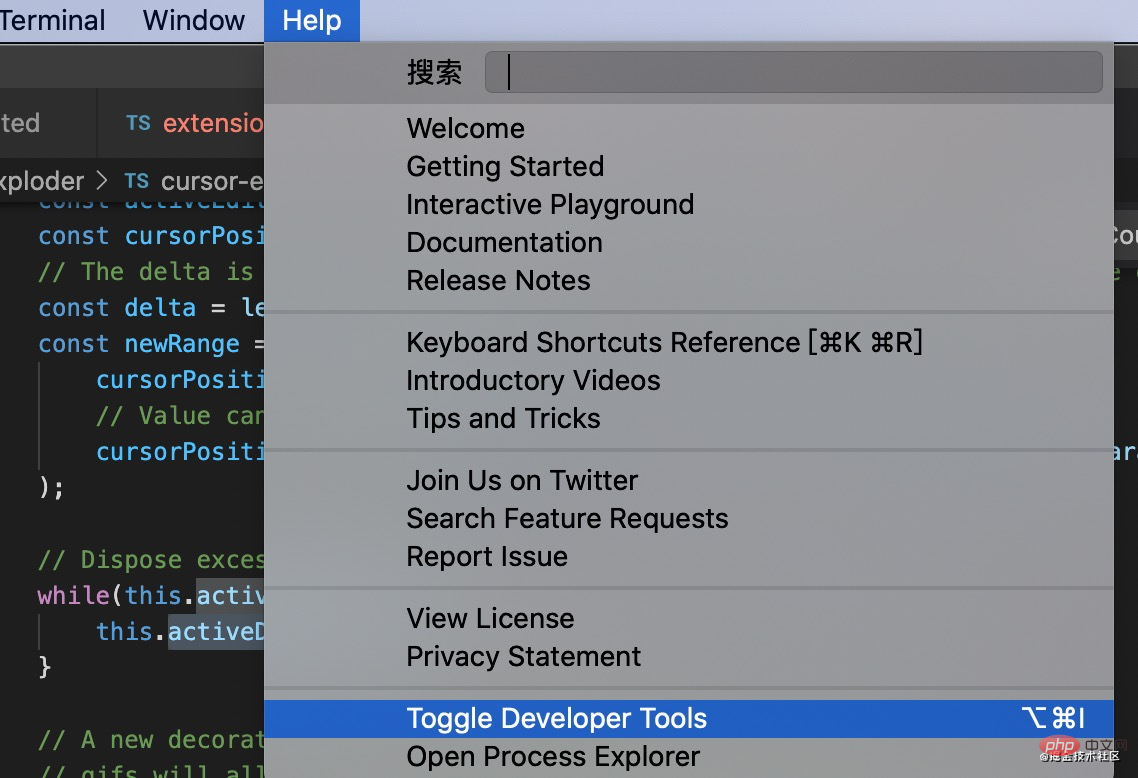Close the open Help menu via its title
This screenshot has width=1138, height=778.
pos(311,20)
